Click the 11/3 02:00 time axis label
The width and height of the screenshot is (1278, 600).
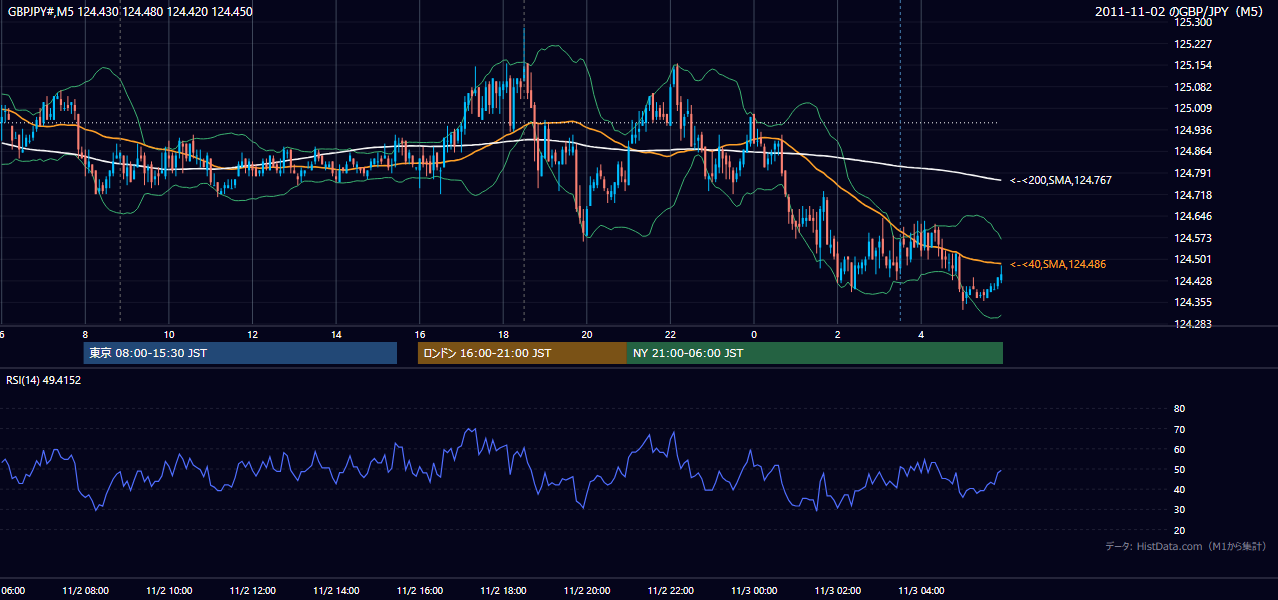tap(837, 590)
